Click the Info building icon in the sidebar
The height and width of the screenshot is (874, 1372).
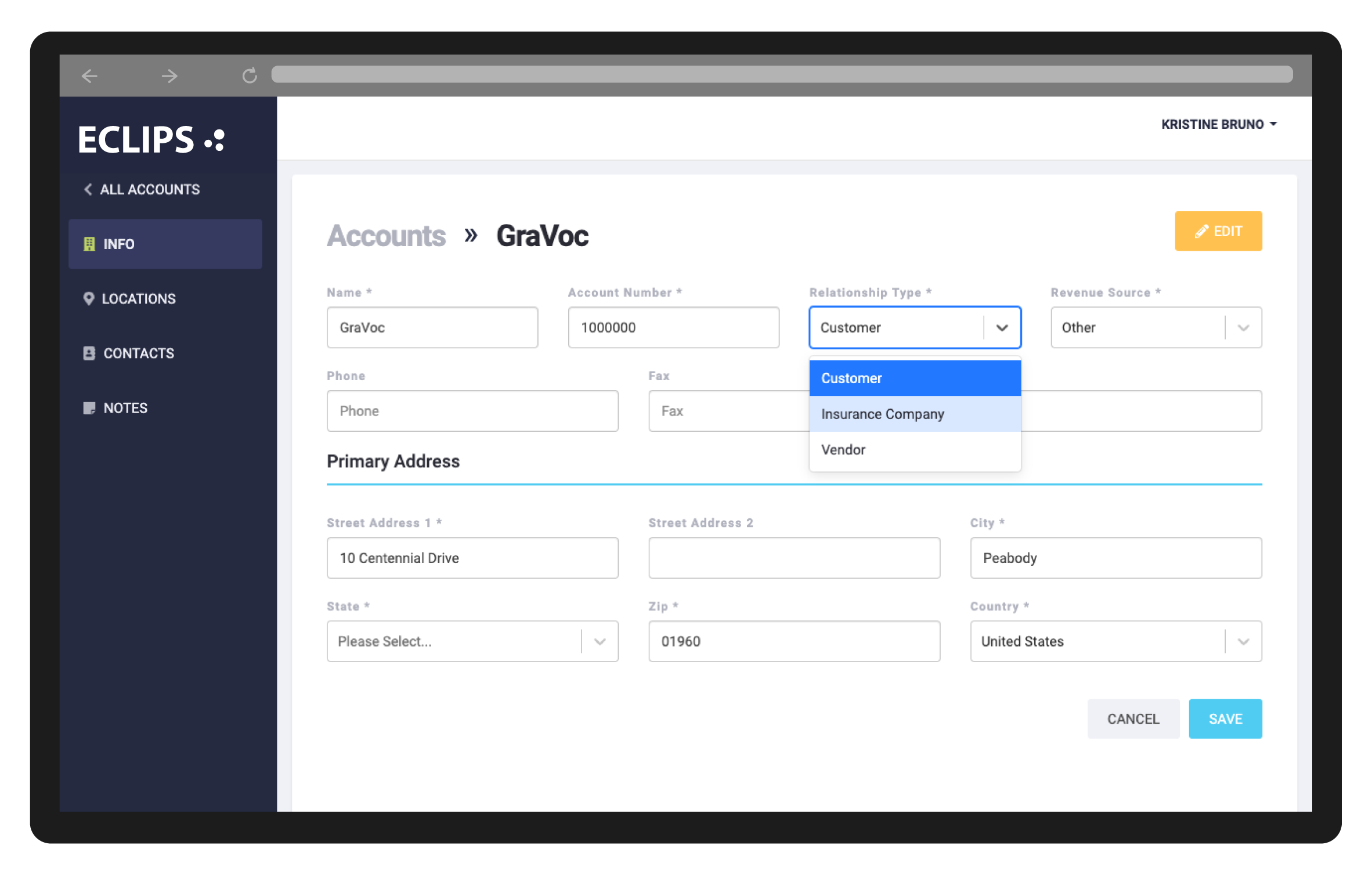coord(89,244)
